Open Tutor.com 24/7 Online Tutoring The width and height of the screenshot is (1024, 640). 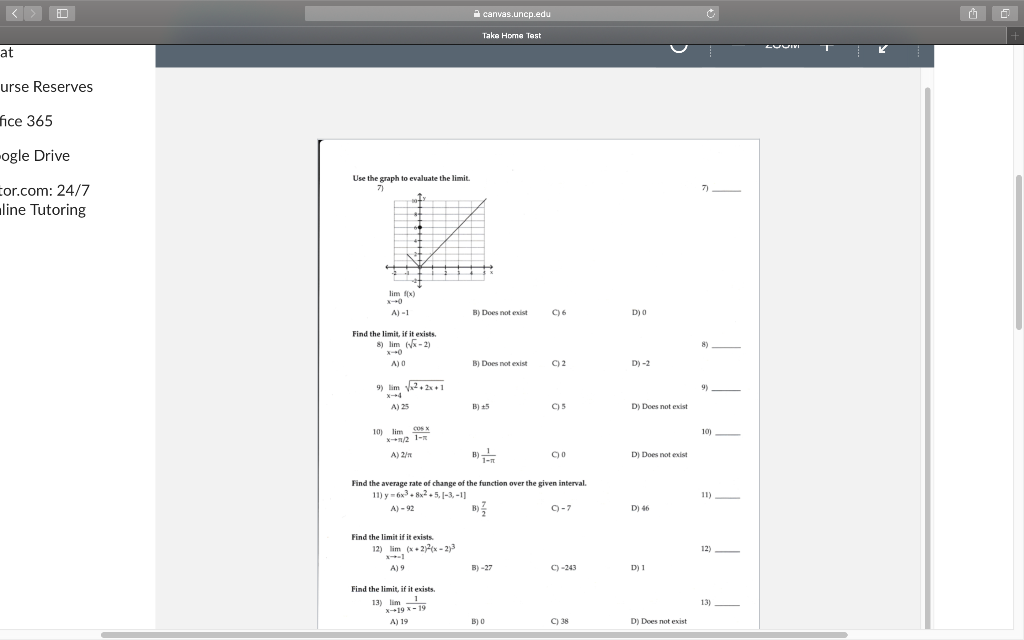[44, 200]
